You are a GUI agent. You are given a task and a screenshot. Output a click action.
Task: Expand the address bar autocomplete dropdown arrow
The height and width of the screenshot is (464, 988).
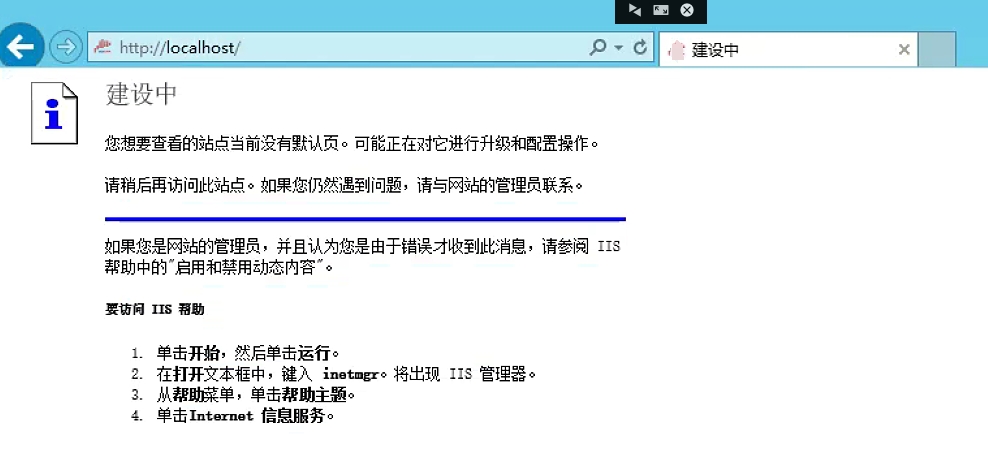(618, 47)
